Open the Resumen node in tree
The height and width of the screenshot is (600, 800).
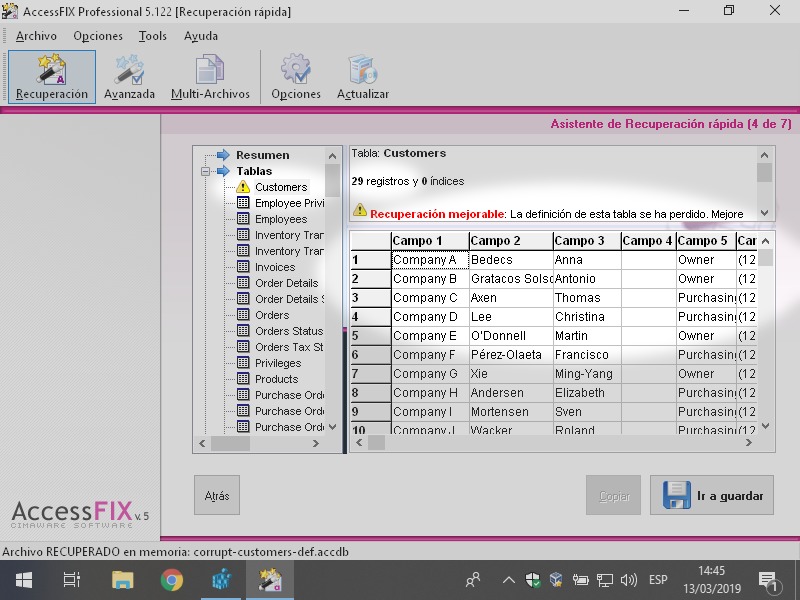(262, 155)
